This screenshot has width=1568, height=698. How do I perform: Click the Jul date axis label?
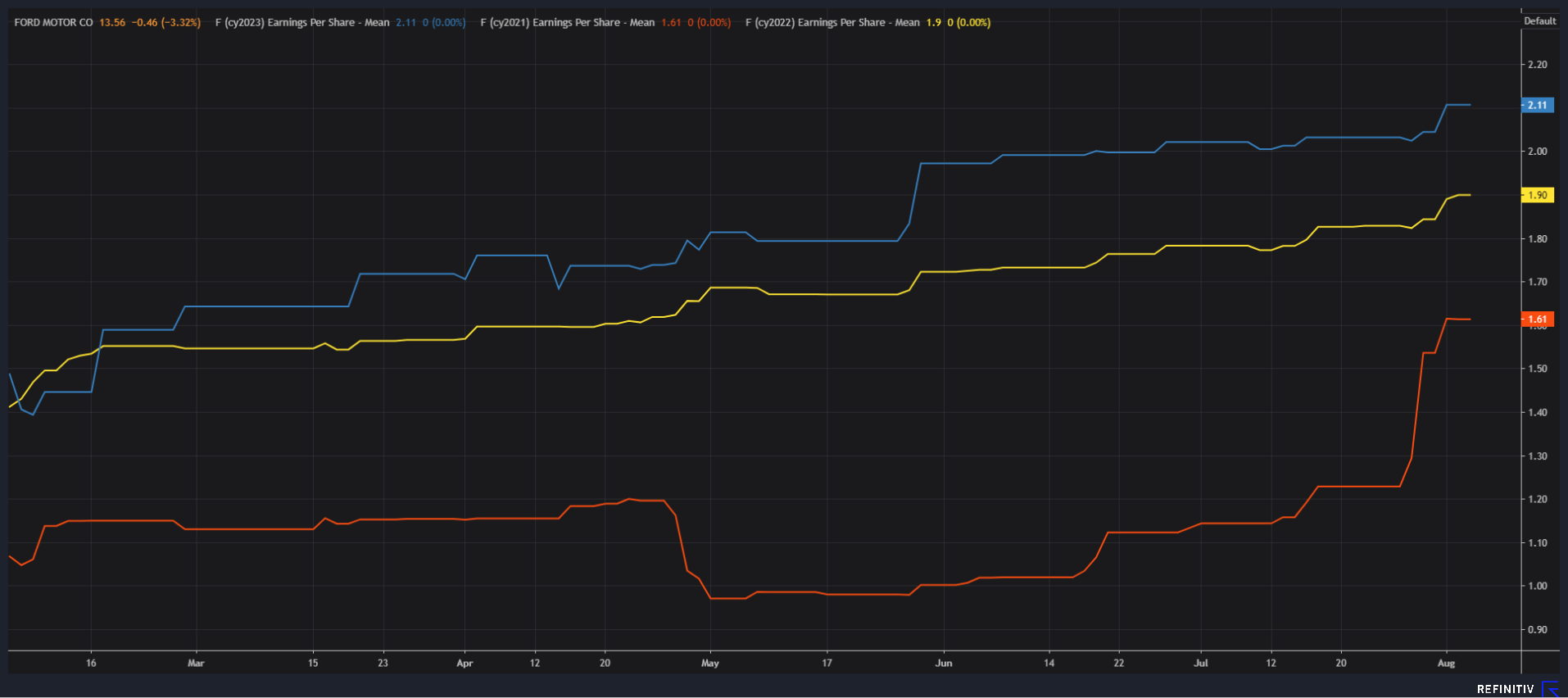[1201, 663]
